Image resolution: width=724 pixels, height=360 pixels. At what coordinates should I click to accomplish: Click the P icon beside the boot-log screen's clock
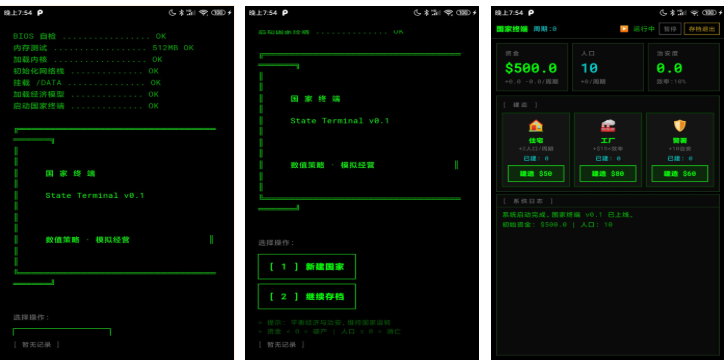(40, 13)
